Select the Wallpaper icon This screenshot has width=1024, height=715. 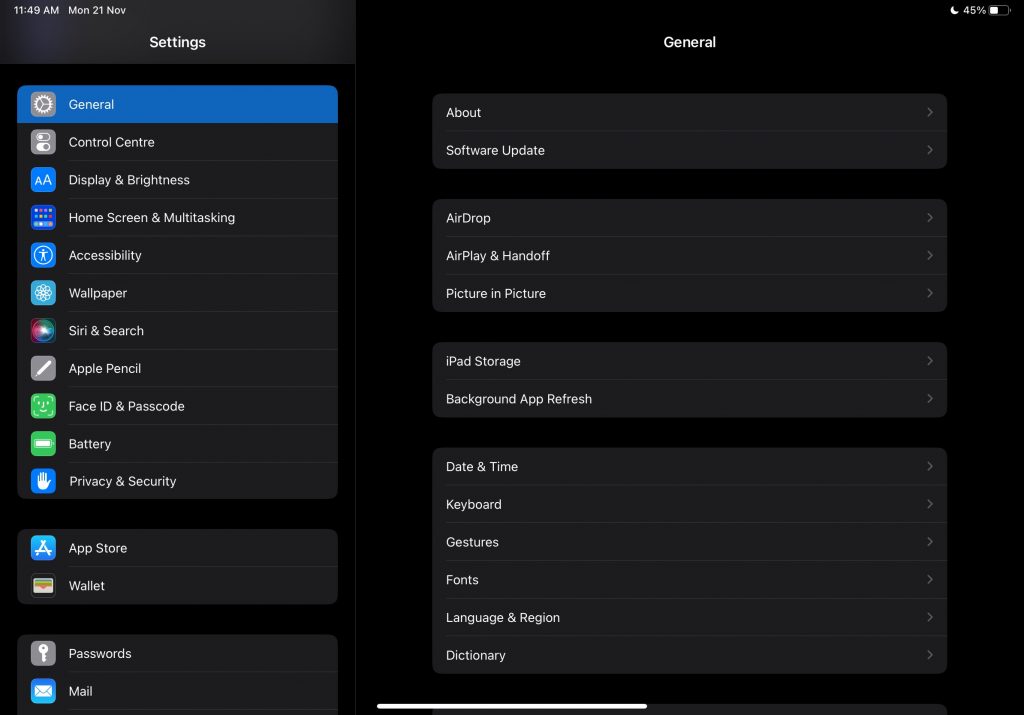point(43,293)
